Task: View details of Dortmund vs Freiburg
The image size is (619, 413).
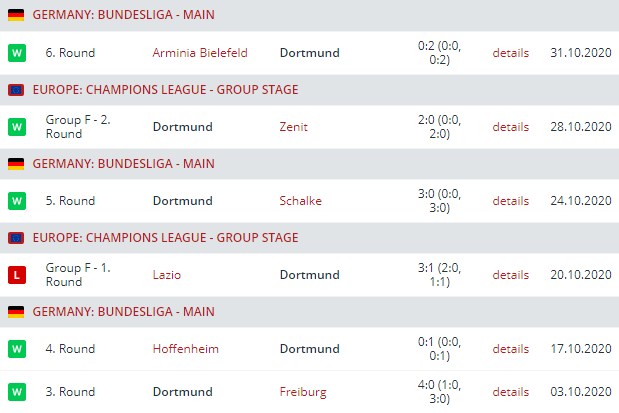Action: tap(510, 391)
